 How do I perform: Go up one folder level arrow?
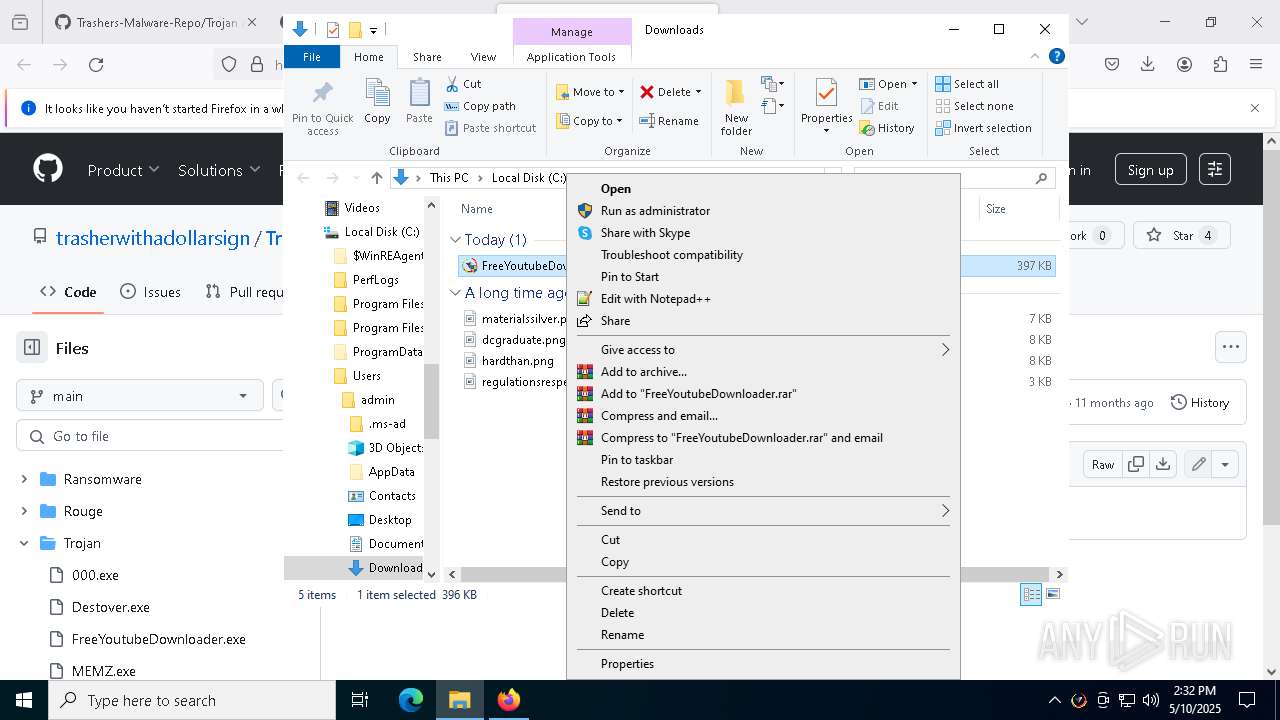tap(376, 178)
